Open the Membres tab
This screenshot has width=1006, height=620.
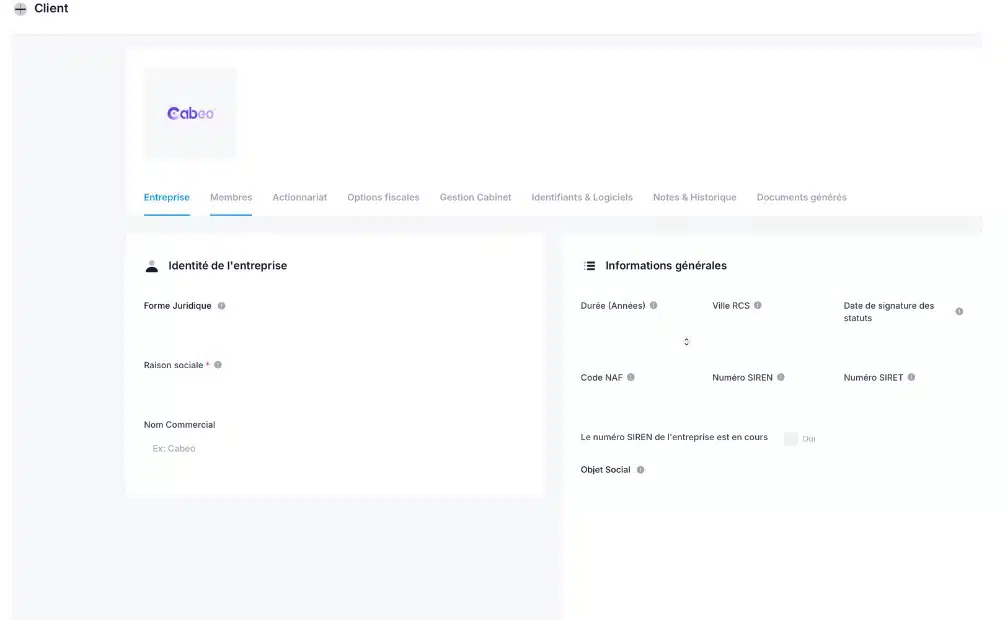231,198
